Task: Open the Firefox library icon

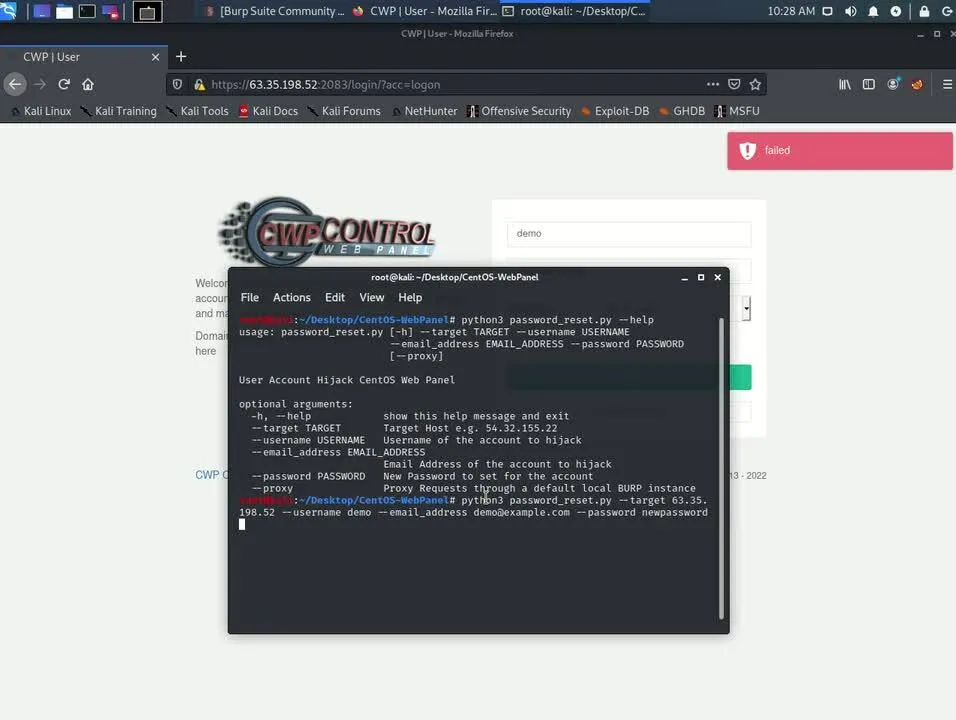Action: click(845, 84)
